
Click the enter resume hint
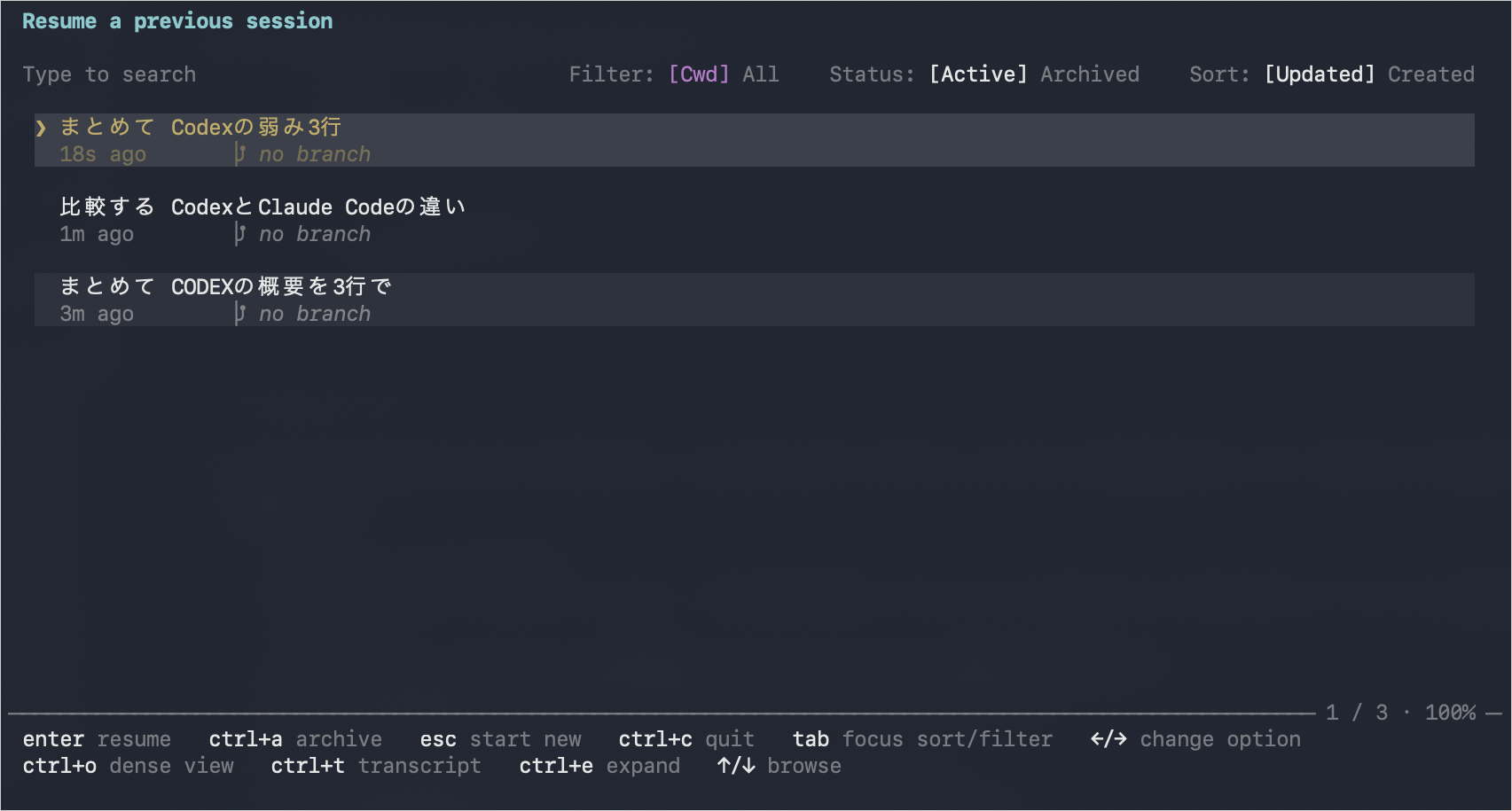[x=97, y=739]
